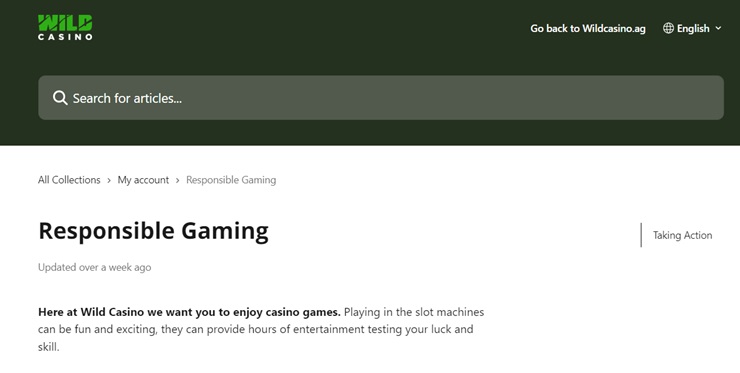Expand the English language dropdown chevron

tap(718, 28)
